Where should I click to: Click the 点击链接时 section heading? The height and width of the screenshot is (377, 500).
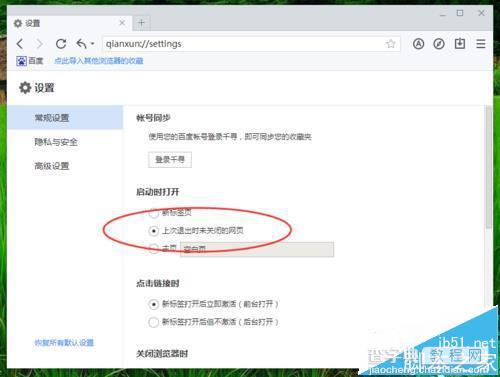point(158,283)
